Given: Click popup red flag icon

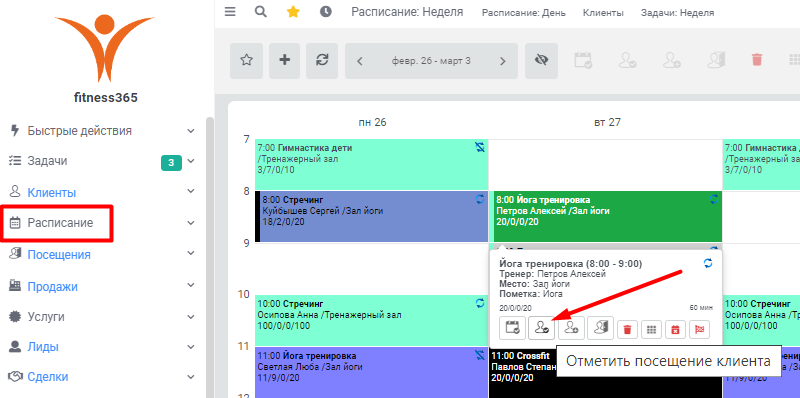Looking at the screenshot, I should pos(699,330).
